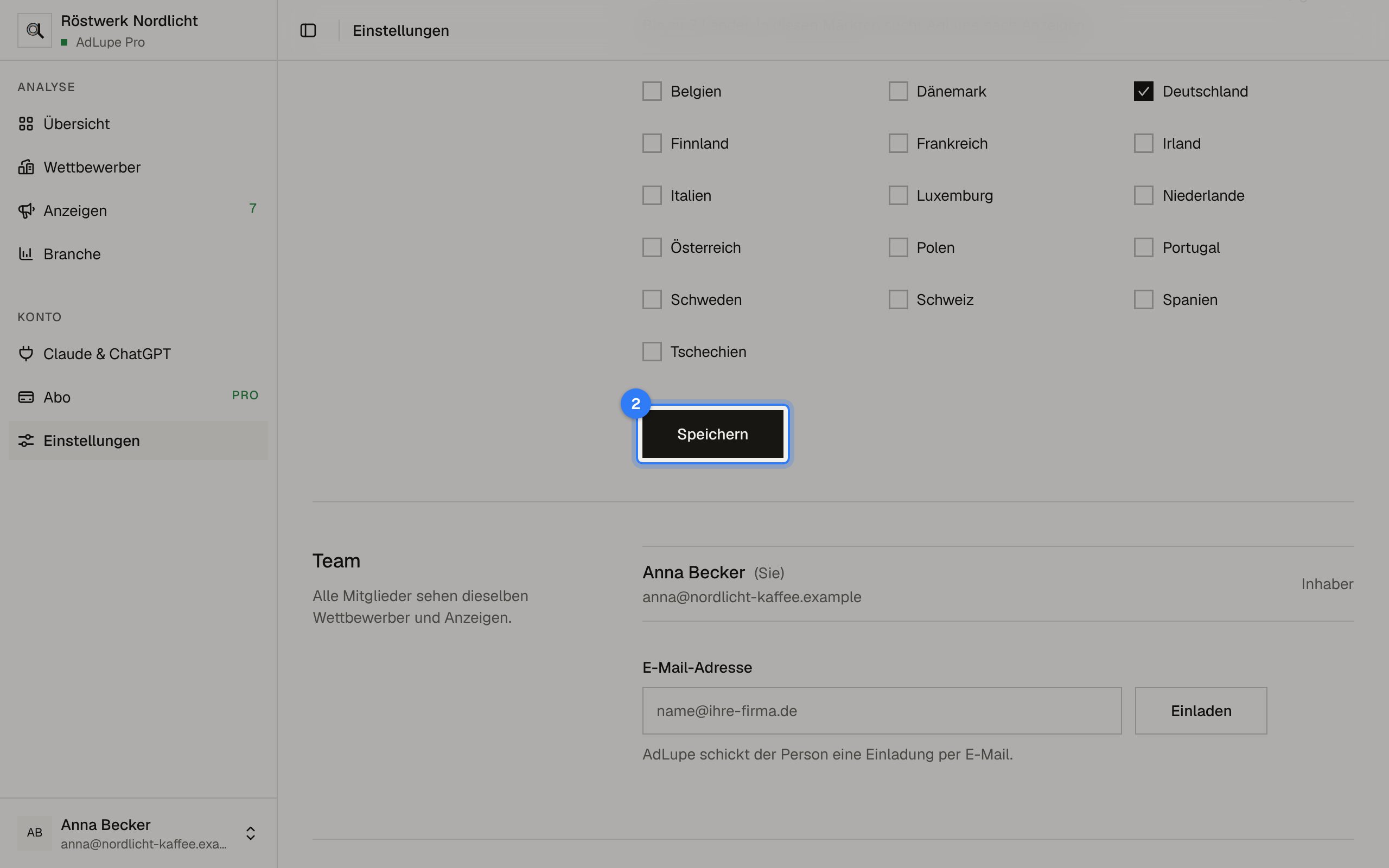Check the Schweiz checkbox

tap(899, 299)
